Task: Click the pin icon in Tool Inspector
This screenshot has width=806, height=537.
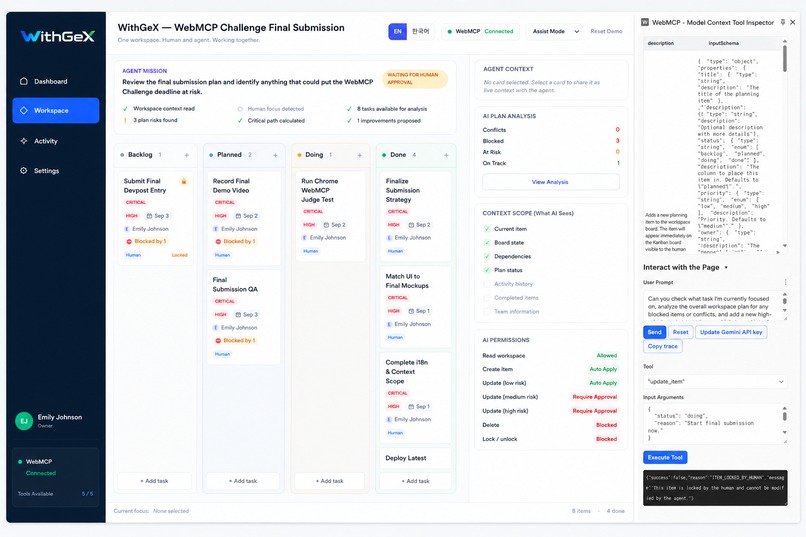Action: point(783,22)
